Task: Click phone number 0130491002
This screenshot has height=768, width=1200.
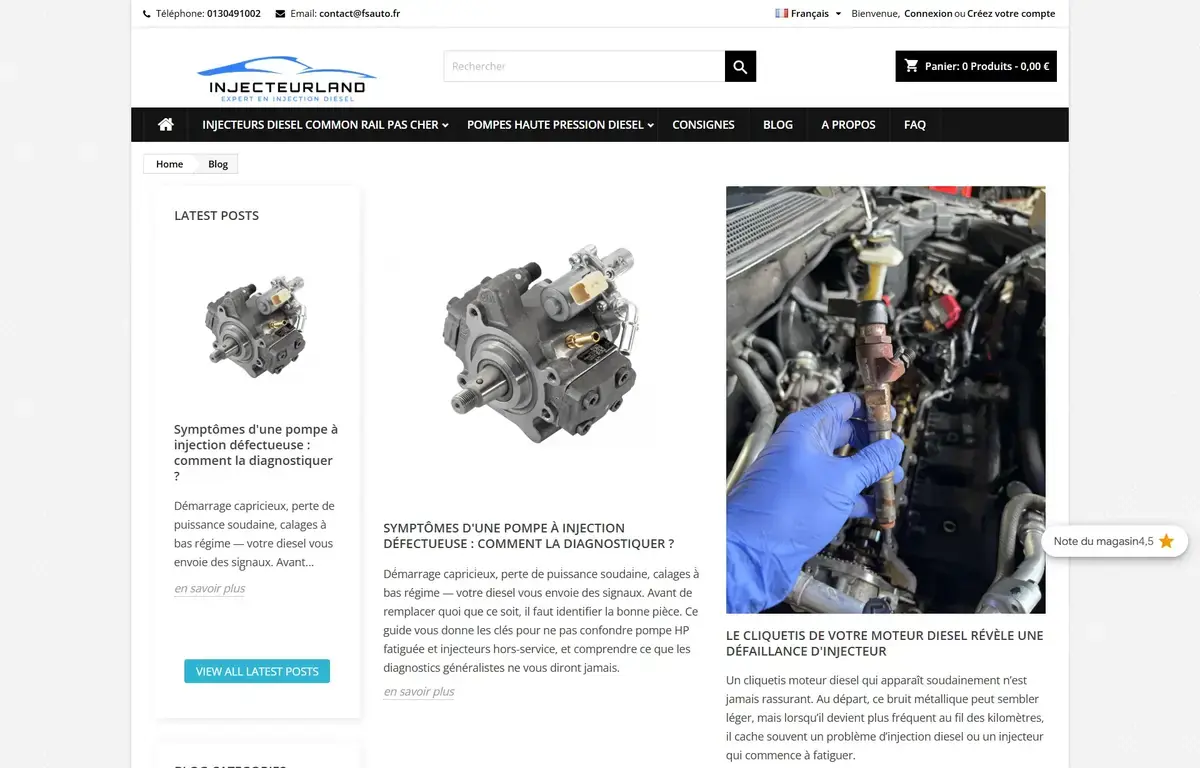Action: coord(234,14)
